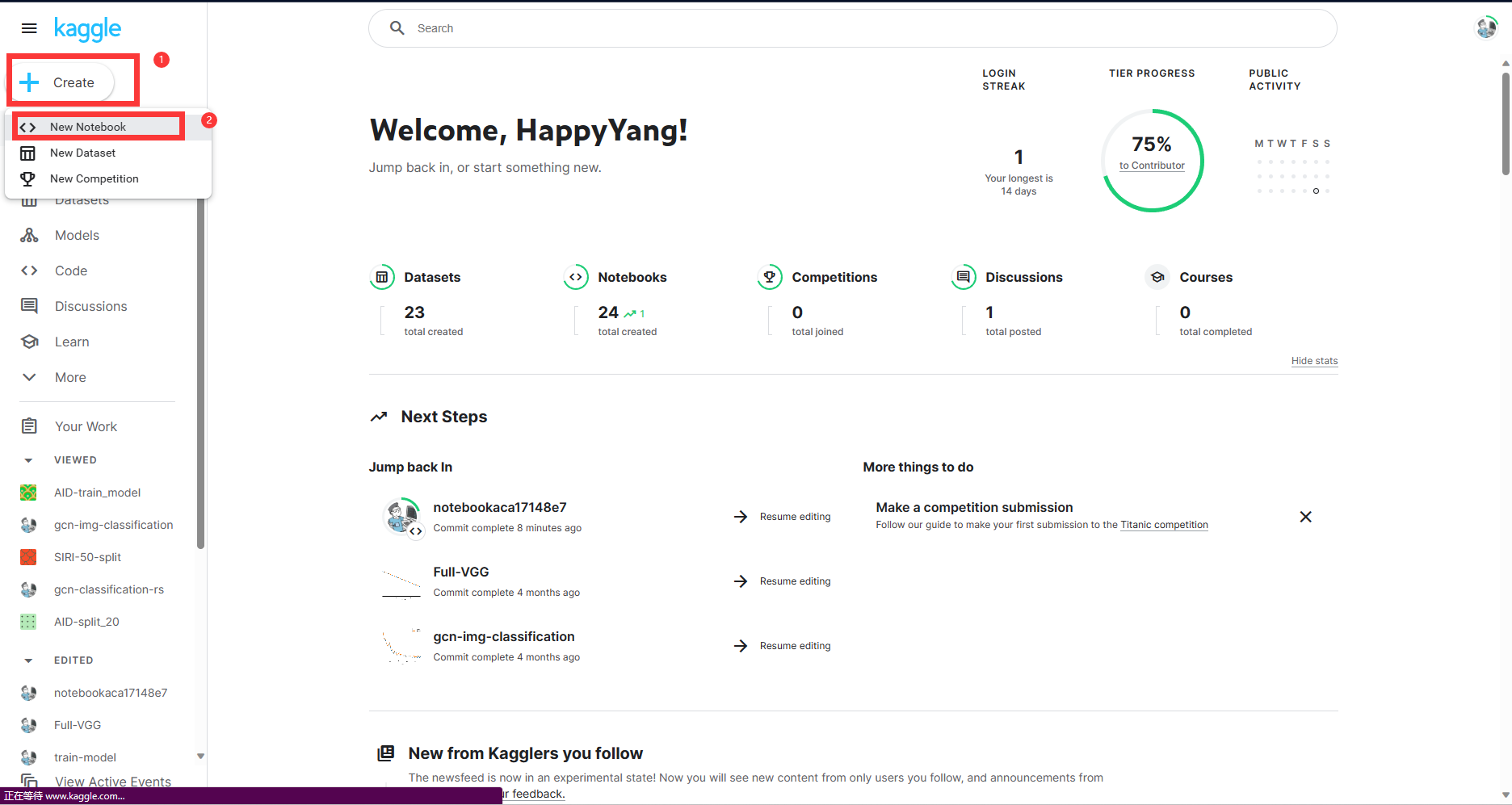This screenshot has height=805, width=1512.
Task: Open gcn-img-classification from viewed list
Action: point(113,525)
